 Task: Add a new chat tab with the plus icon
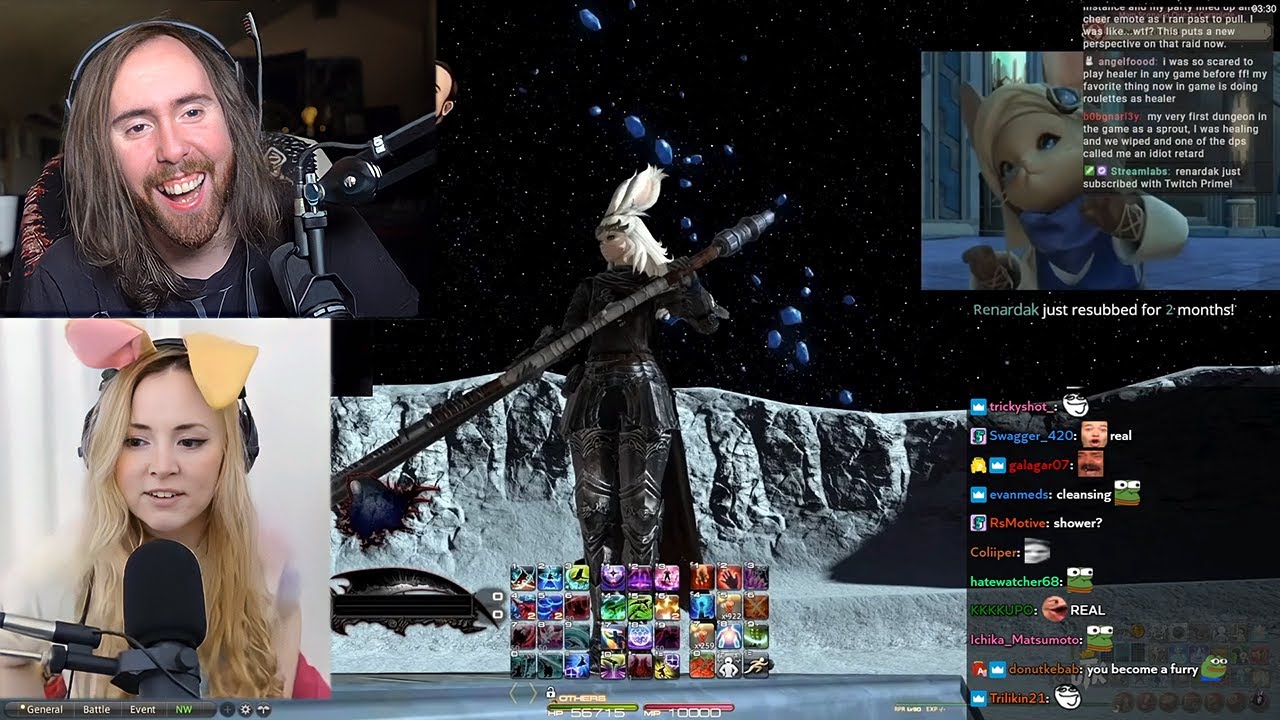click(x=227, y=709)
